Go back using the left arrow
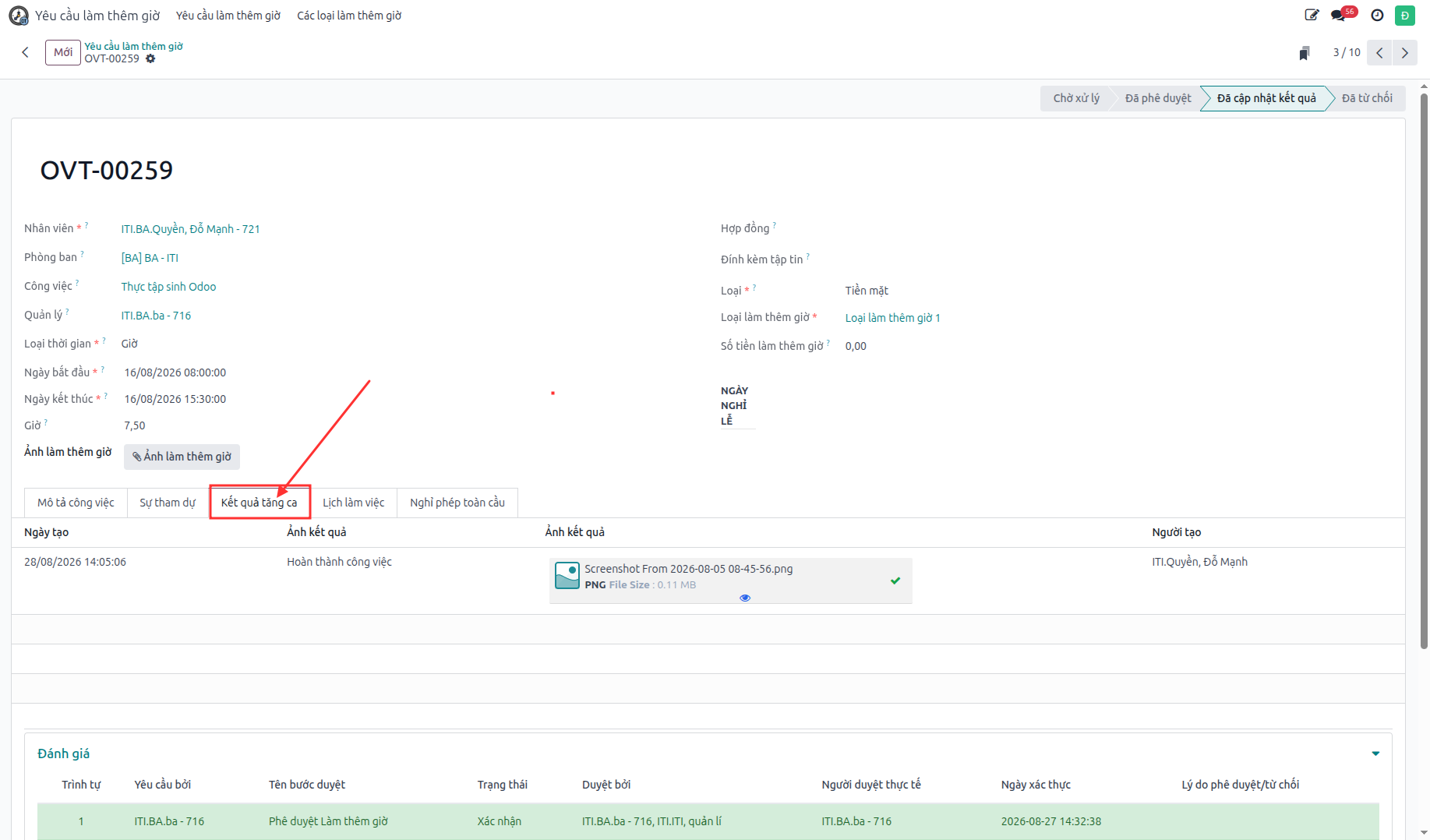 point(25,52)
